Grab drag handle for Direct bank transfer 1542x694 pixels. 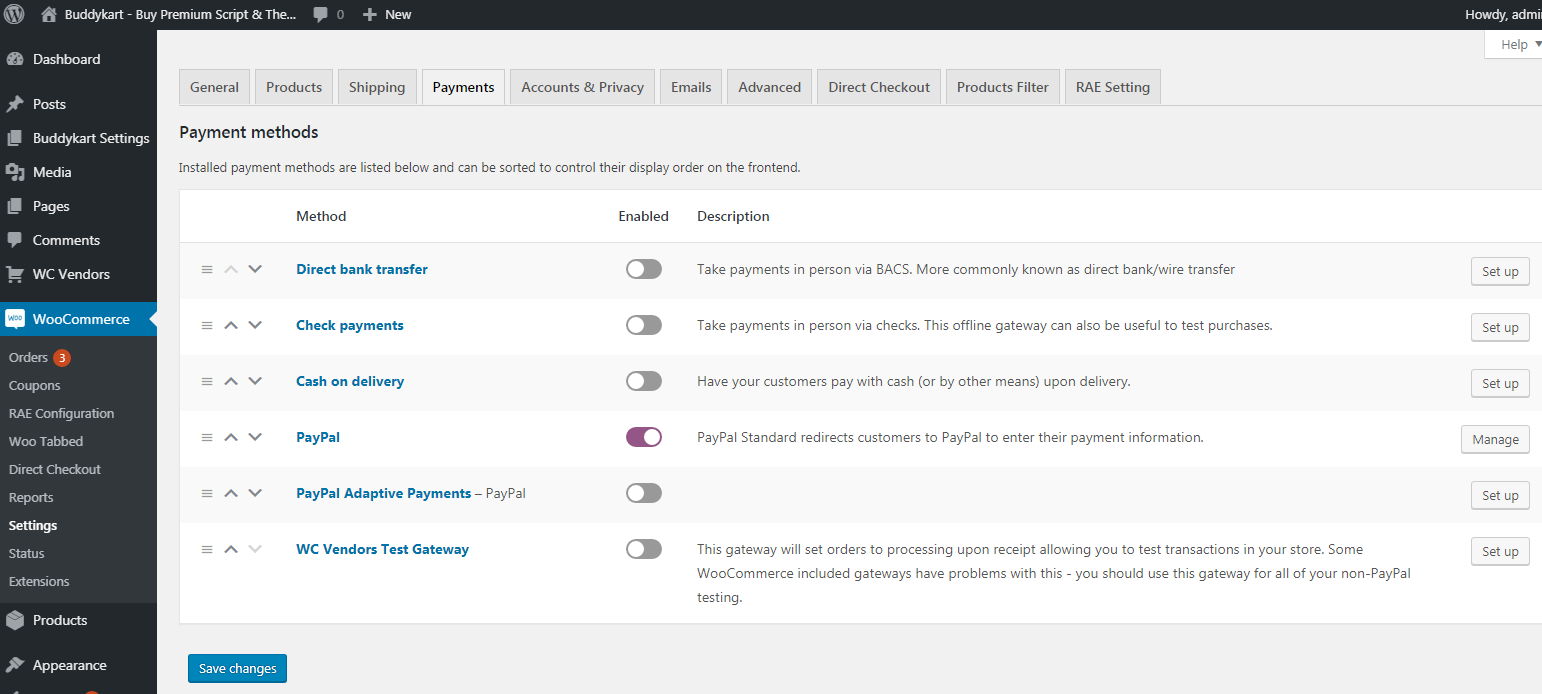tap(207, 269)
